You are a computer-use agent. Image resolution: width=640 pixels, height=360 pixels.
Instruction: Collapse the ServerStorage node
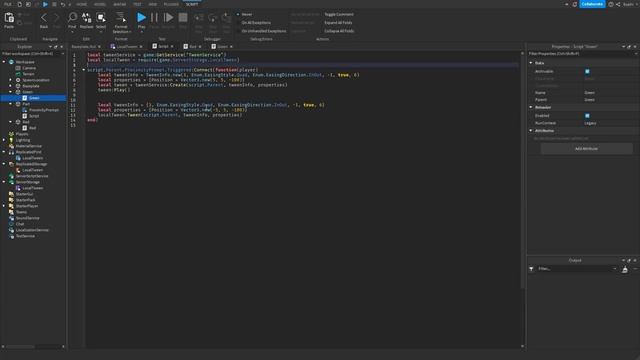coord(4,182)
